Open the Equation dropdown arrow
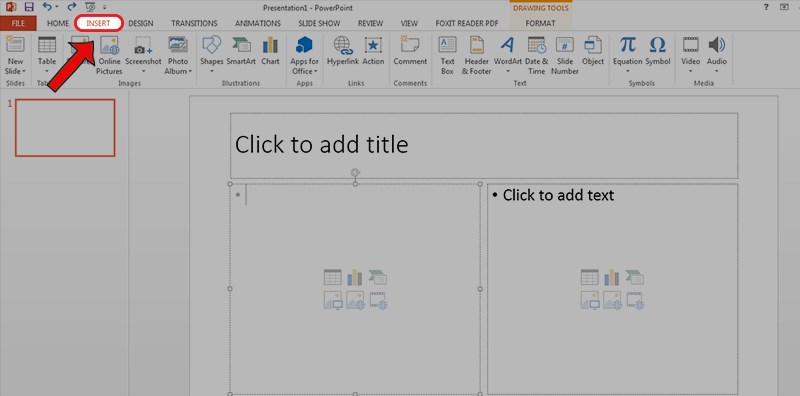 pos(628,71)
